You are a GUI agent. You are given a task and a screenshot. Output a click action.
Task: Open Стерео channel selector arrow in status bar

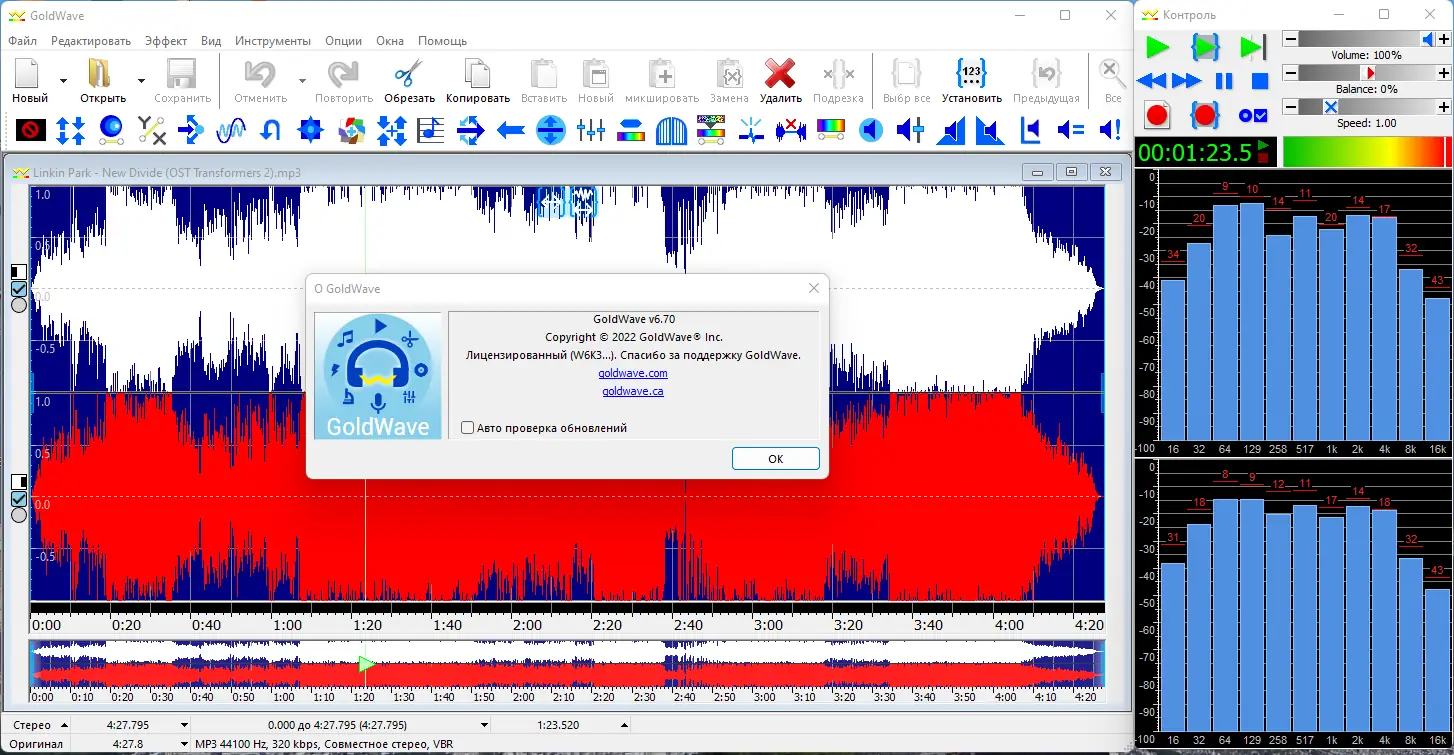(63, 725)
